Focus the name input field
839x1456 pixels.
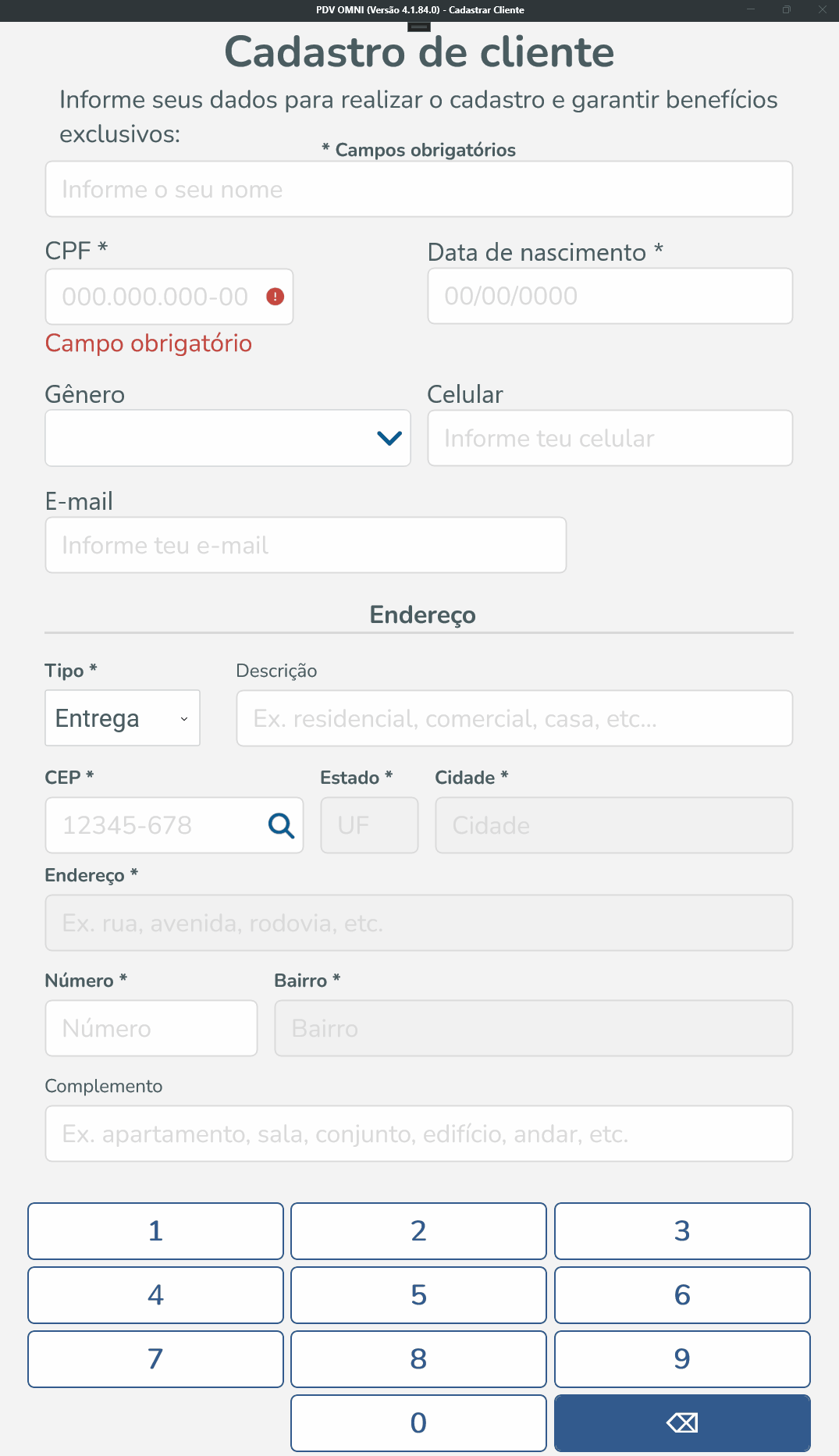419,190
